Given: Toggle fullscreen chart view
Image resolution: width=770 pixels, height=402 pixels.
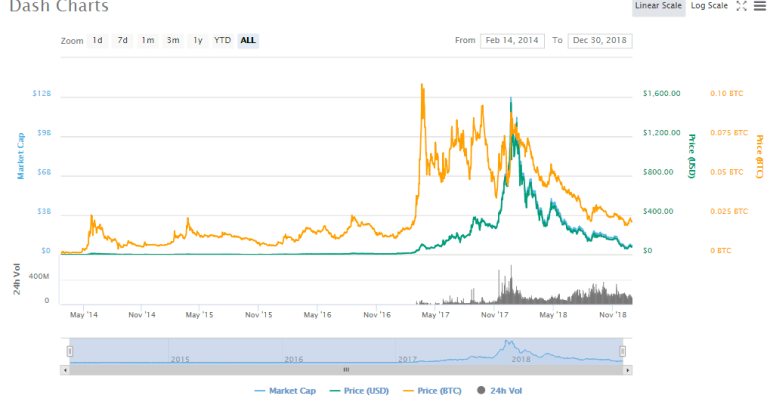Looking at the screenshot, I should 742,6.
